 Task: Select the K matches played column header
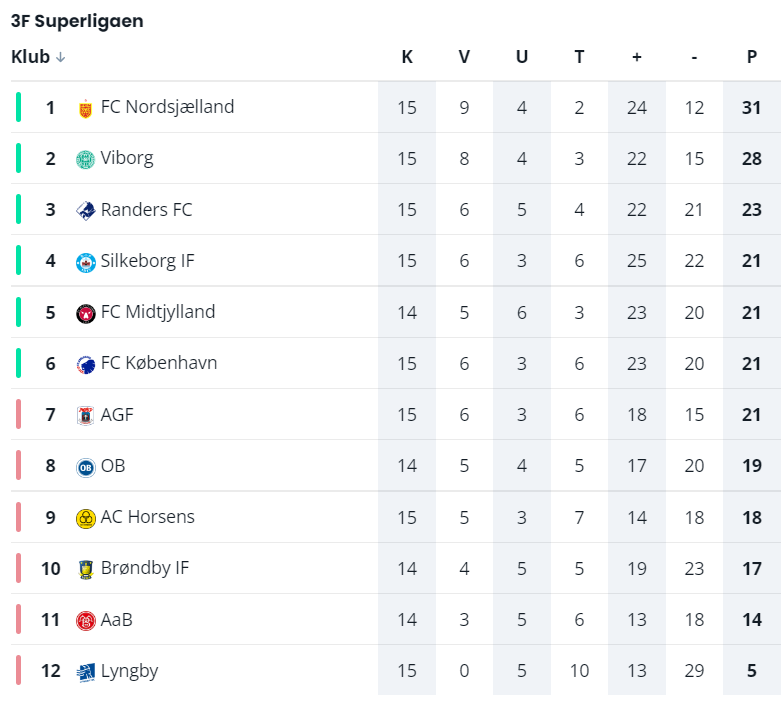tap(407, 57)
